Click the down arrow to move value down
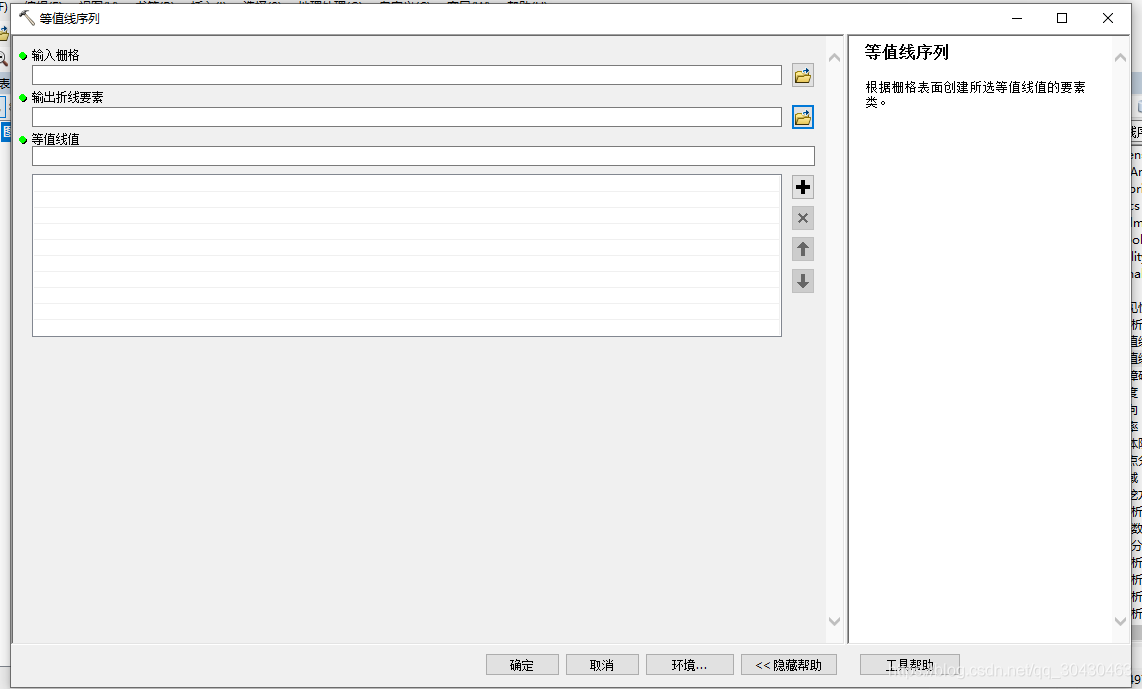This screenshot has width=1142, height=689. (802, 281)
